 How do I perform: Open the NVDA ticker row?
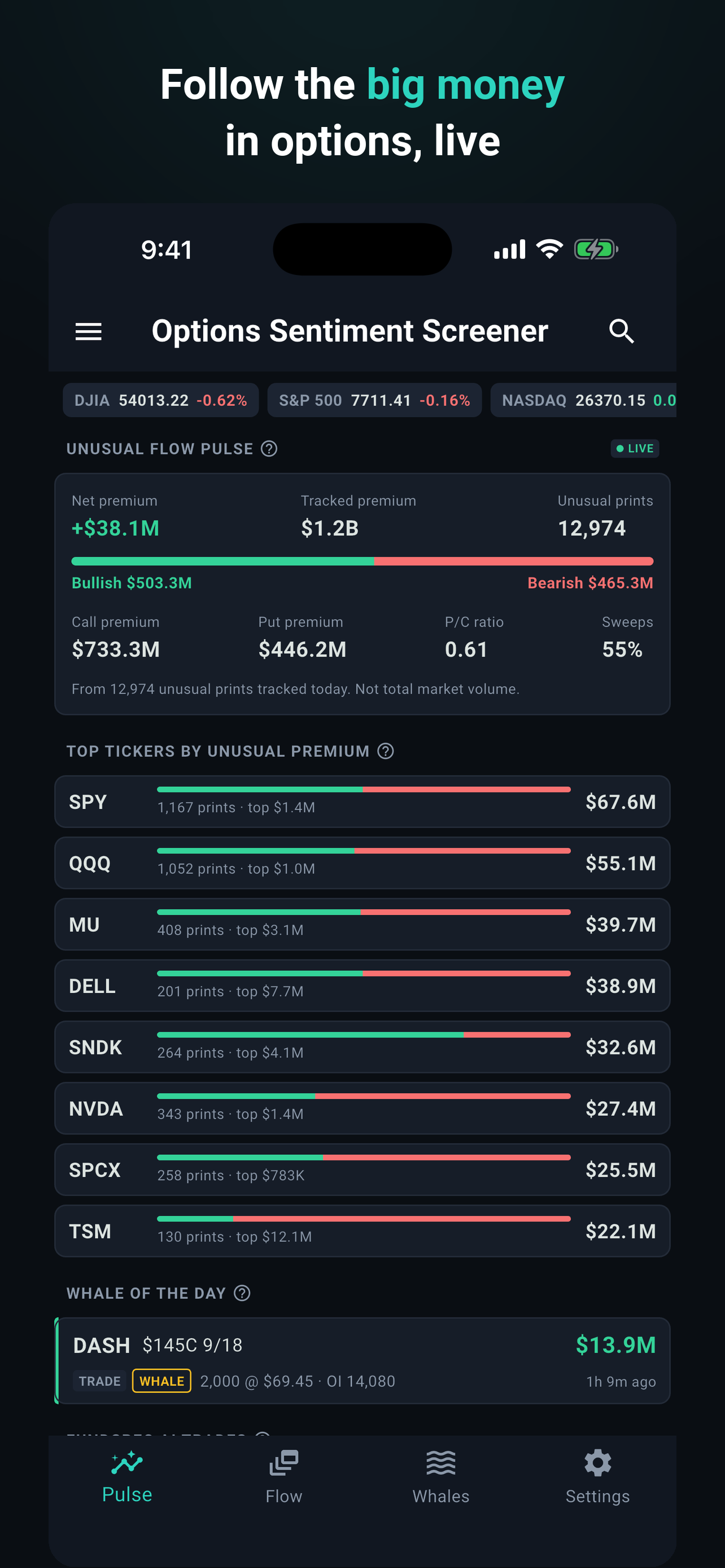(362, 1108)
